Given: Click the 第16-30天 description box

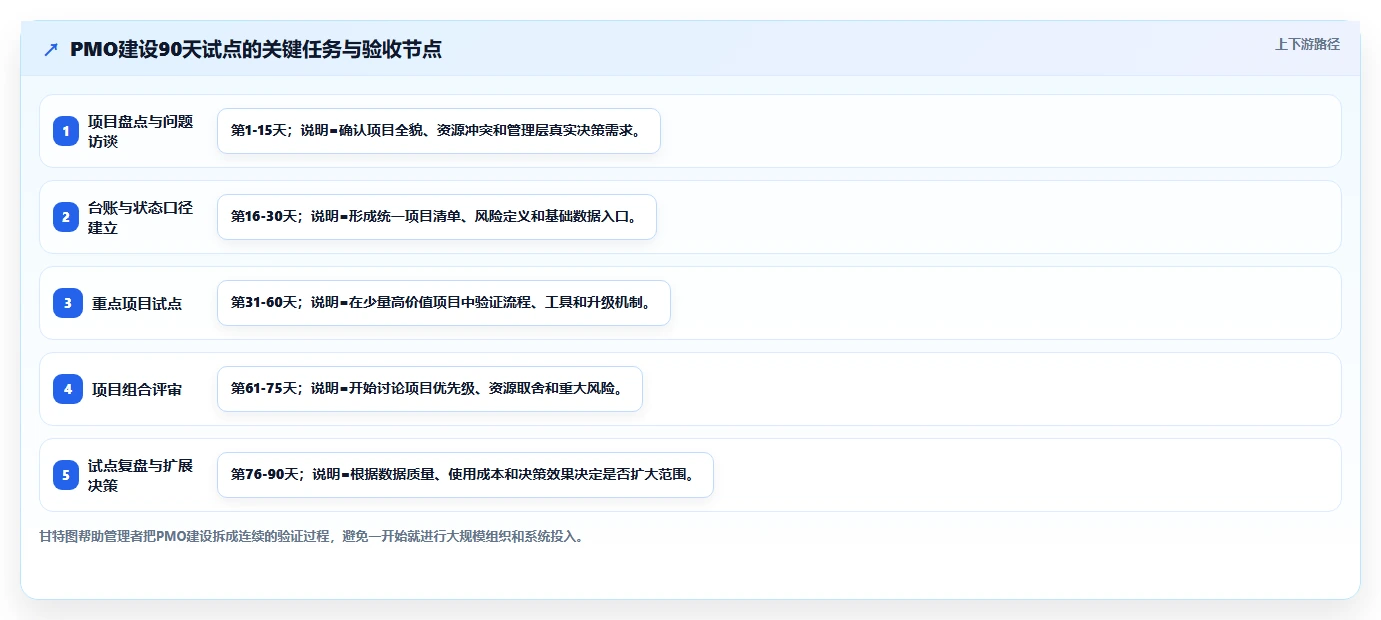Looking at the screenshot, I should (437, 217).
